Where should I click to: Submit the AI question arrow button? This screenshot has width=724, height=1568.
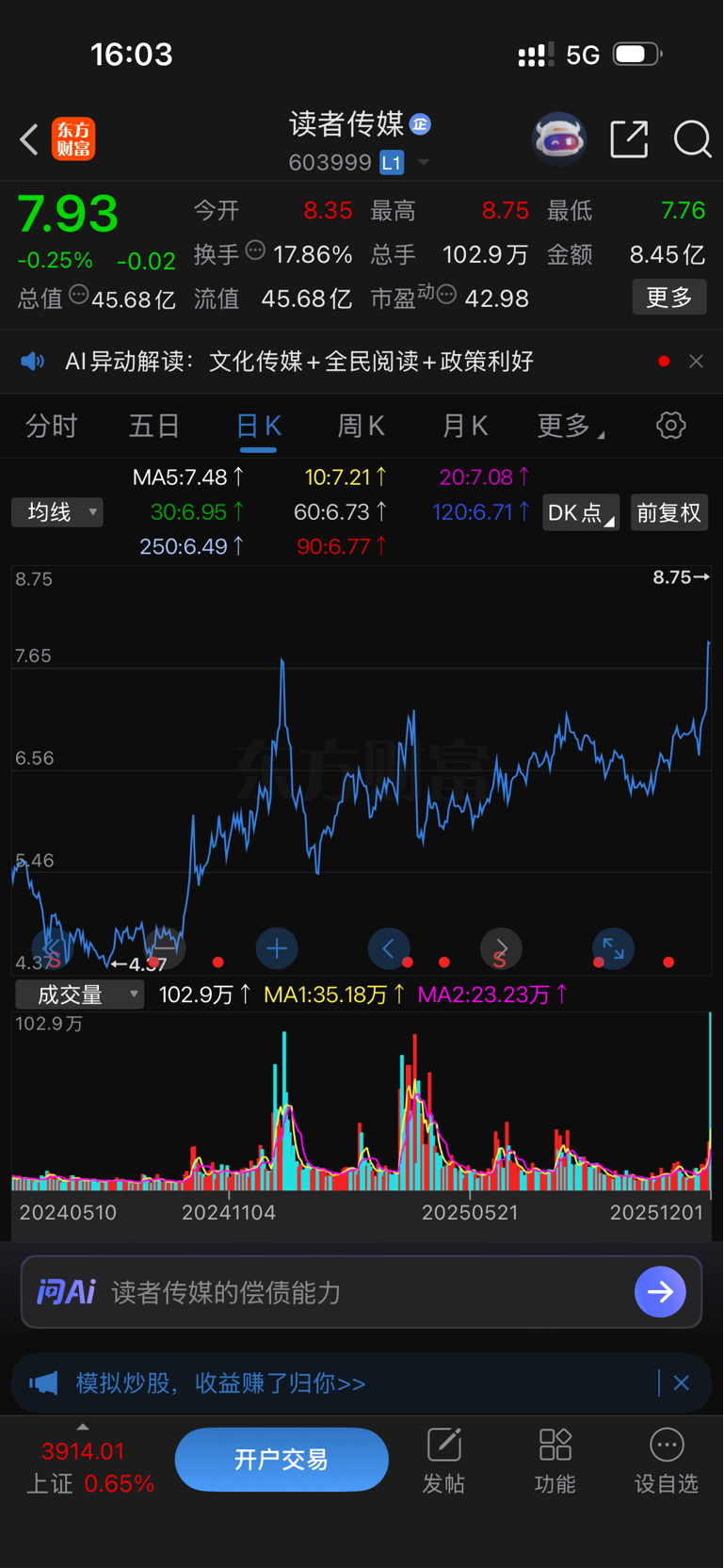click(x=660, y=1292)
